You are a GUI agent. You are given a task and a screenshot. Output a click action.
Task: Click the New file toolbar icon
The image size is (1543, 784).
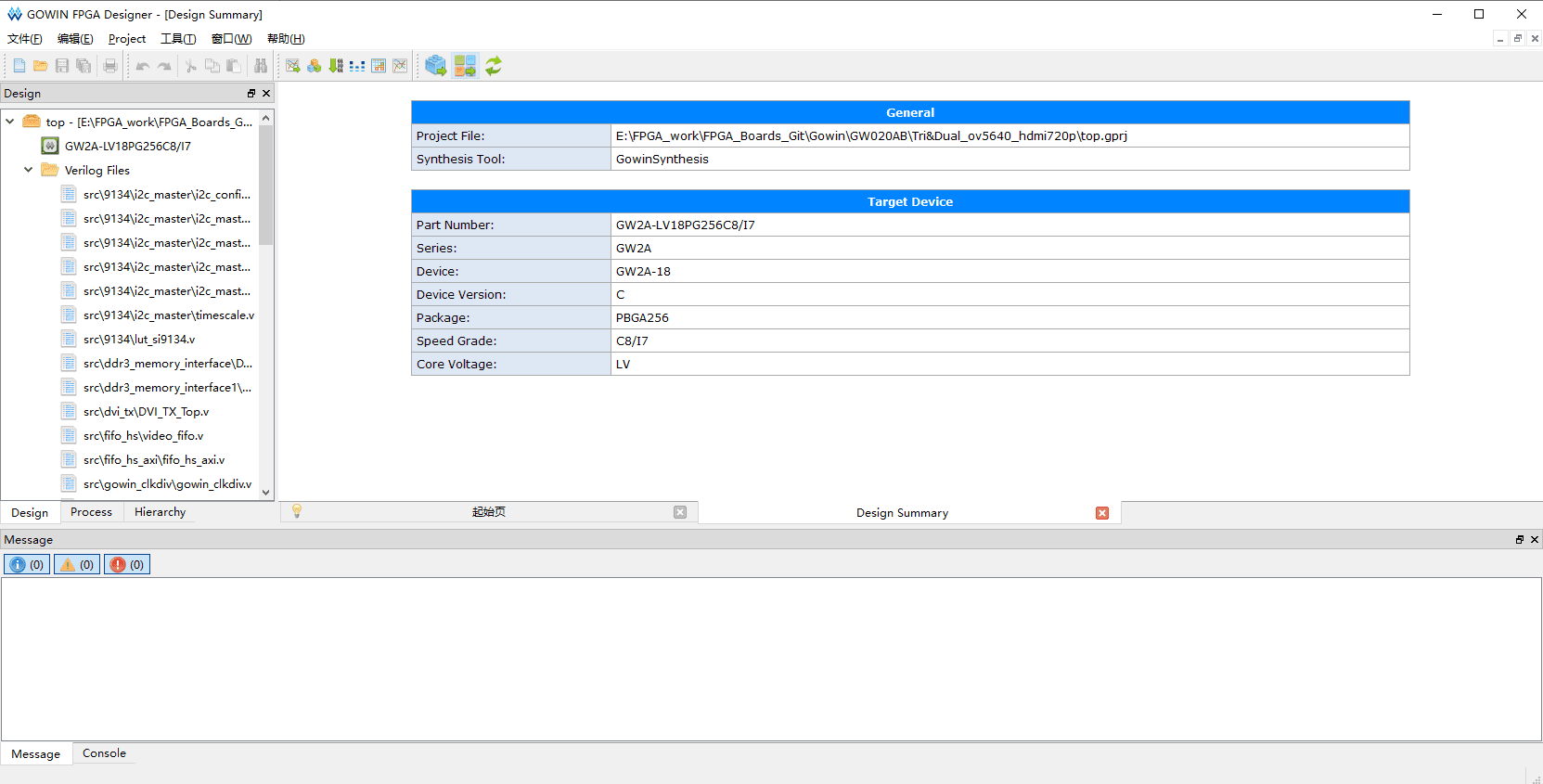click(19, 66)
